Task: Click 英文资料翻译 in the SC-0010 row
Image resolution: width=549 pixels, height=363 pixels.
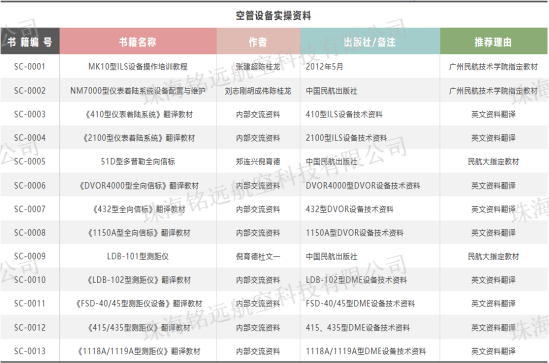Action: tap(493, 280)
